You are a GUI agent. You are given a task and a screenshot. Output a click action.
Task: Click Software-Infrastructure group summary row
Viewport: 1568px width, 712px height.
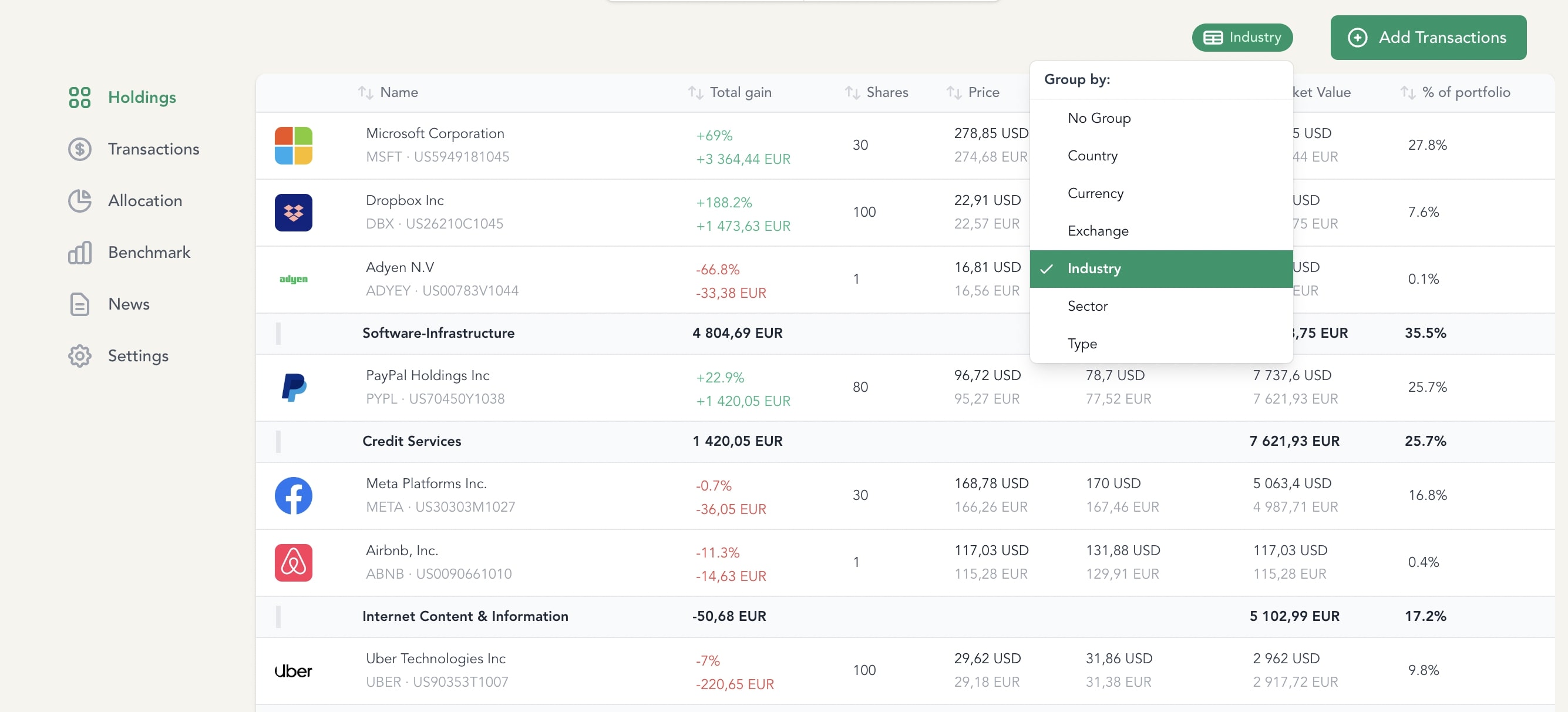point(904,334)
